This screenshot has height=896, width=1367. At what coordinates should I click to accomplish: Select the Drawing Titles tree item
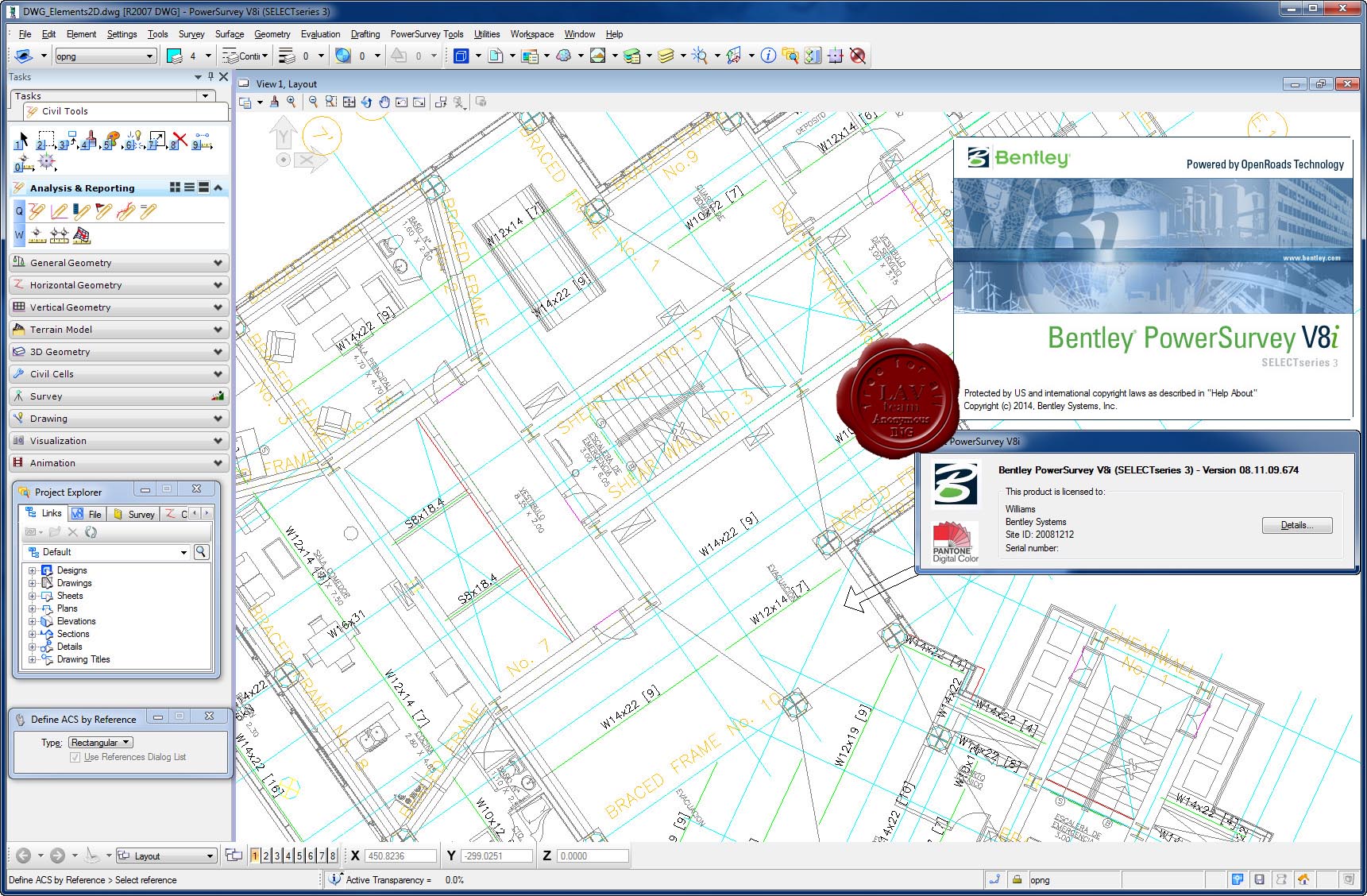tap(83, 659)
